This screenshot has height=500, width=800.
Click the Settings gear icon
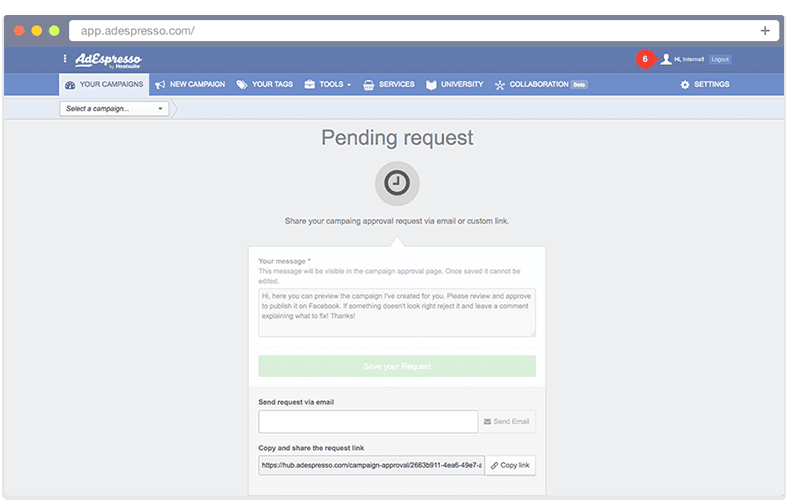tap(685, 85)
